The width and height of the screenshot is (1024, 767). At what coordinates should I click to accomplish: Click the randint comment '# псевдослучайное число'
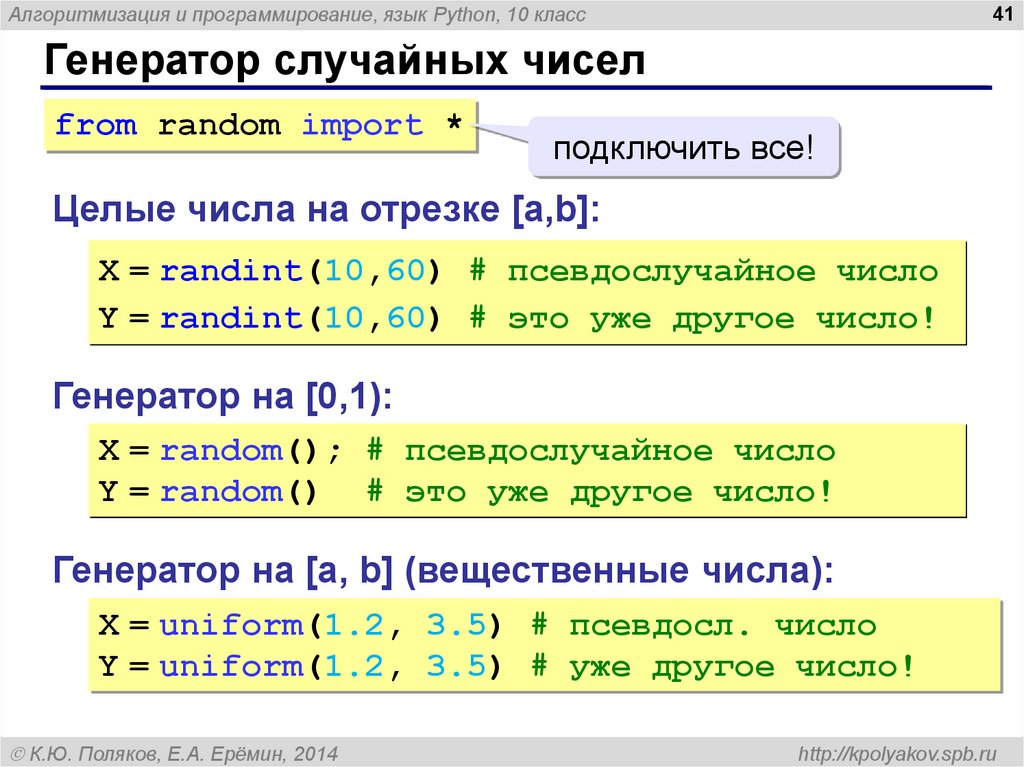[704, 271]
